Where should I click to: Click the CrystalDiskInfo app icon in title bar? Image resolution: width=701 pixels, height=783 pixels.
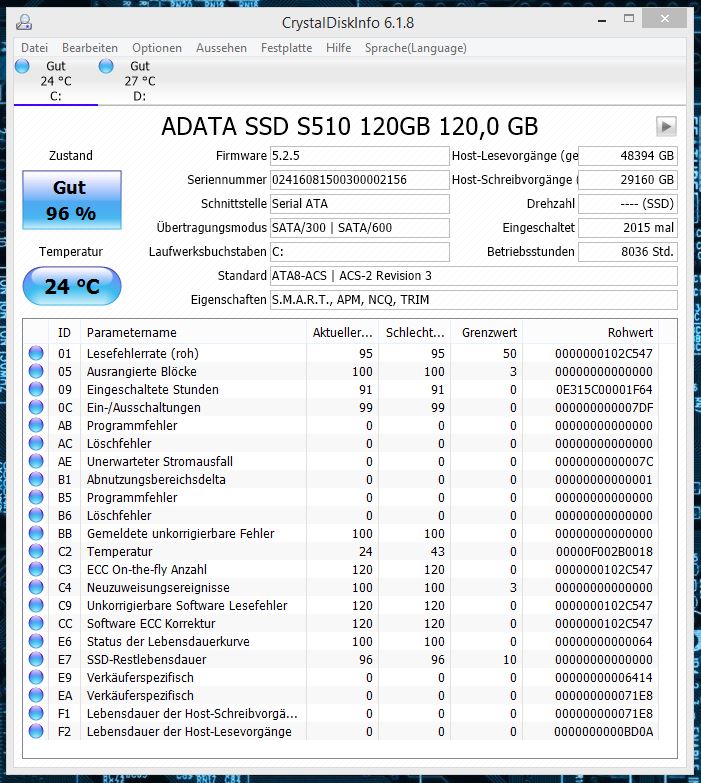(23, 22)
